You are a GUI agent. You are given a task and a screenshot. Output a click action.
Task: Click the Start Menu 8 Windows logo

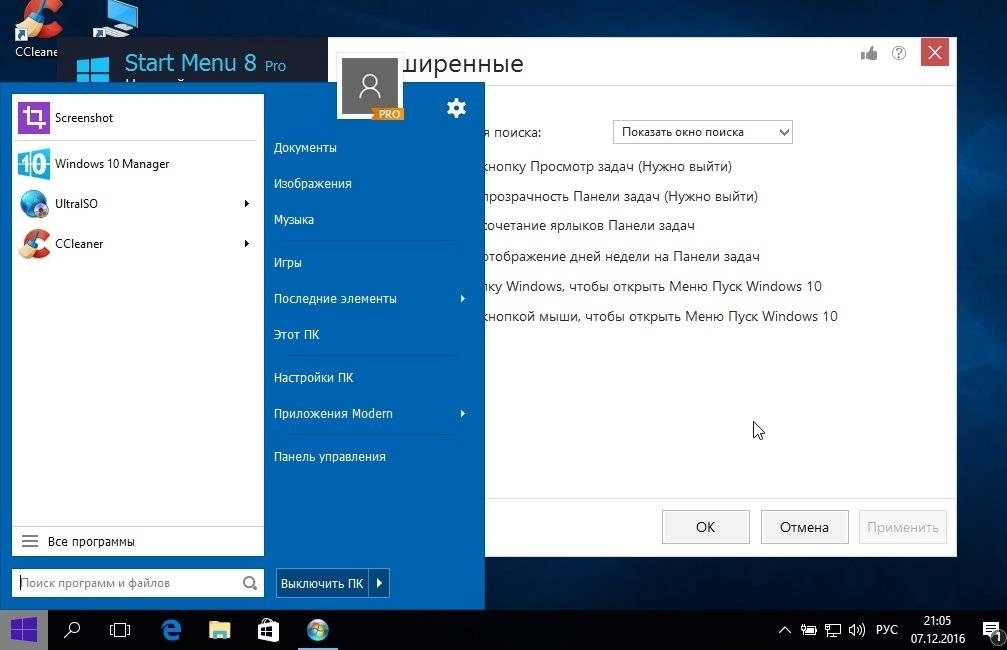point(92,69)
